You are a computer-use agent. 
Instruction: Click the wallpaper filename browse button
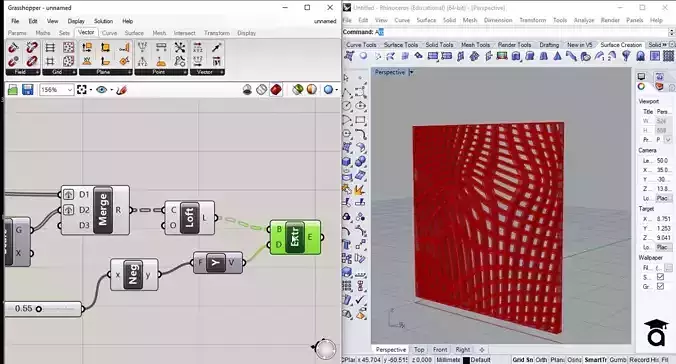point(668,268)
